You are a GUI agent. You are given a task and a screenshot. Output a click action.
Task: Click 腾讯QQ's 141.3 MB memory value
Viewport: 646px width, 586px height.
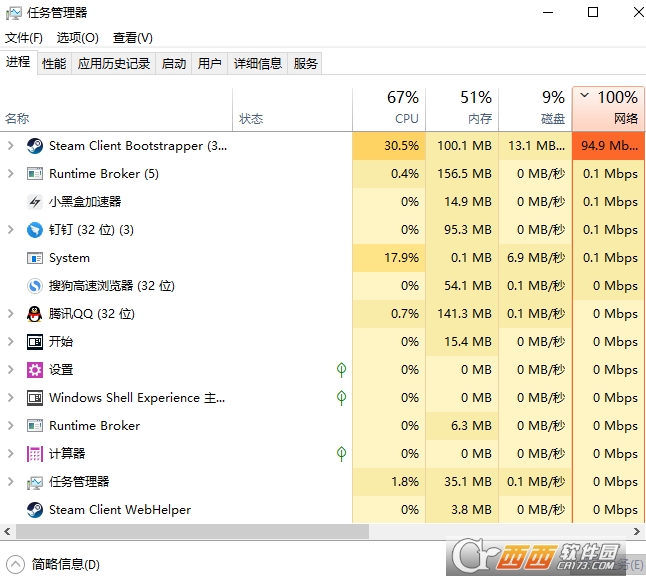[464, 314]
